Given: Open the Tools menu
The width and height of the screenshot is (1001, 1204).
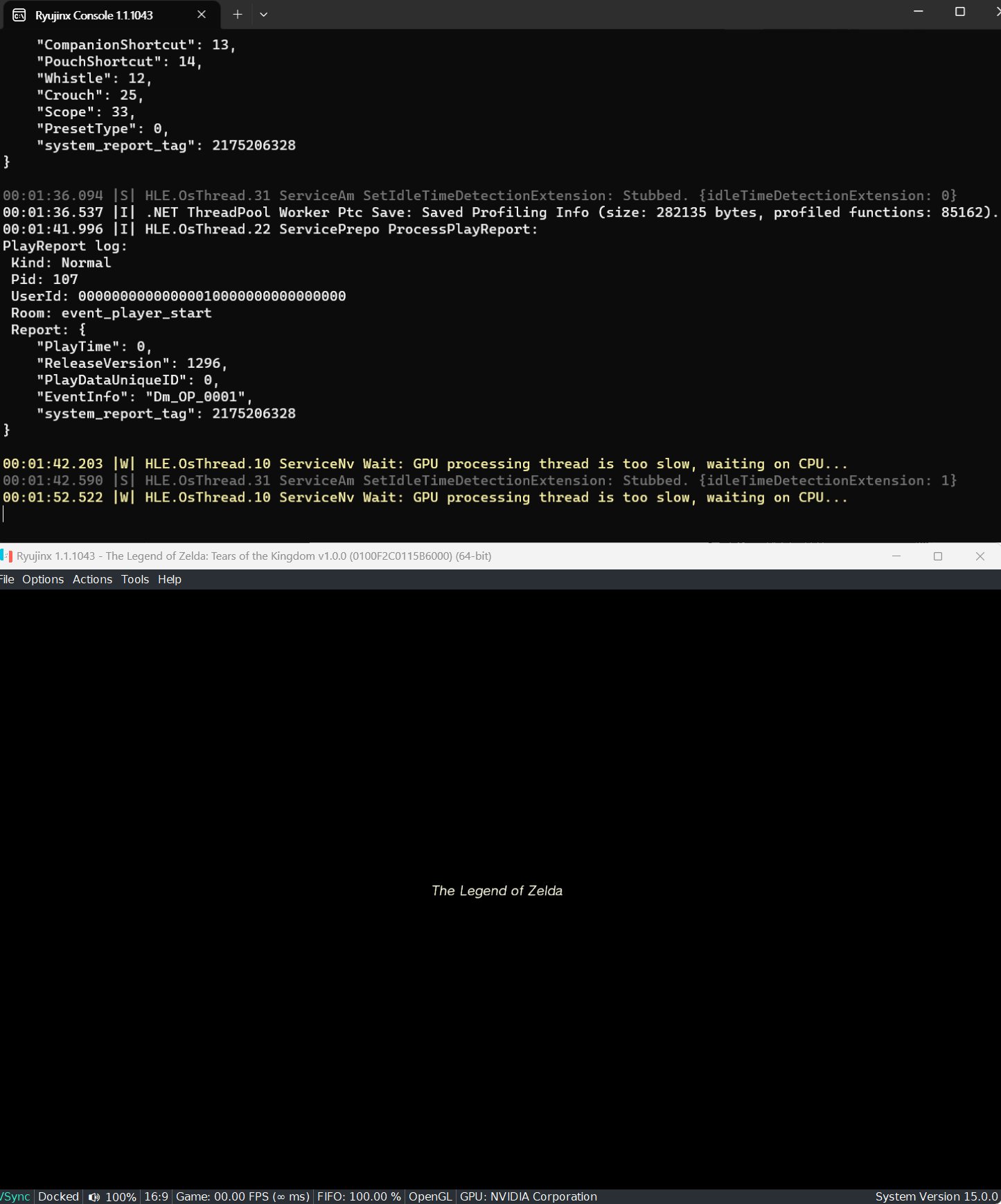Looking at the screenshot, I should (x=135, y=579).
